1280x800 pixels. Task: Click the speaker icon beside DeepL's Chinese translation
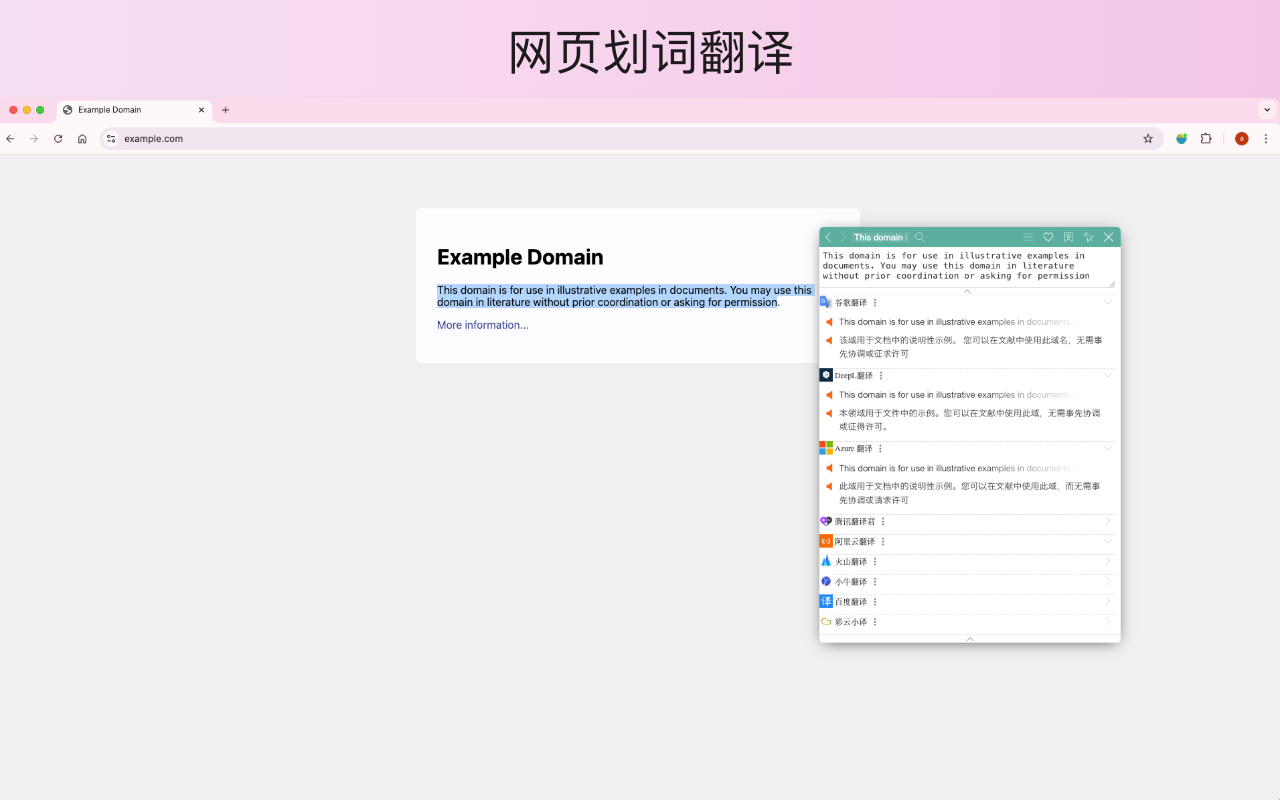click(830, 413)
